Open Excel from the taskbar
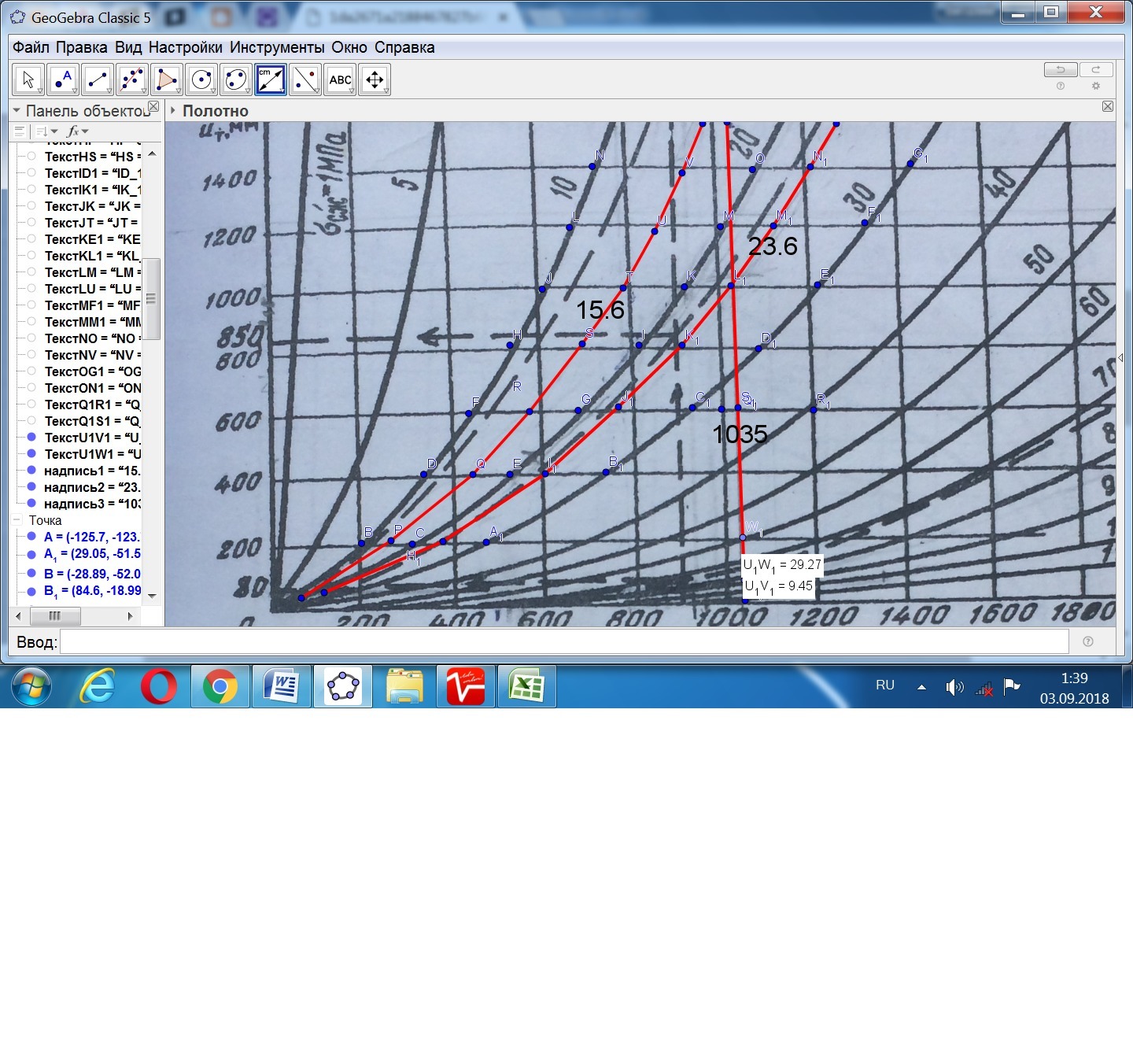This screenshot has width=1133, height=1064. [526, 687]
